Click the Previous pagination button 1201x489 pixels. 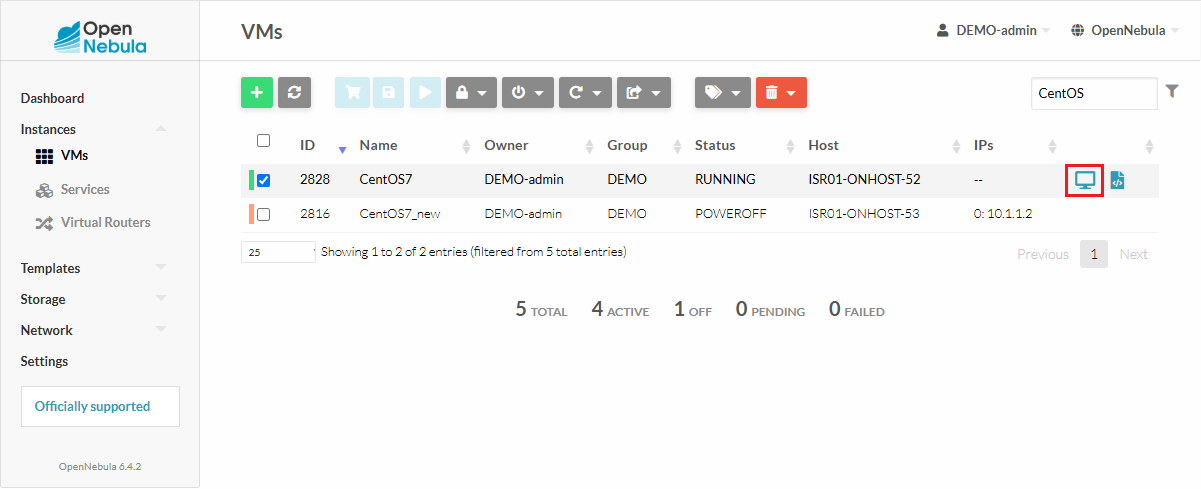coord(1043,254)
